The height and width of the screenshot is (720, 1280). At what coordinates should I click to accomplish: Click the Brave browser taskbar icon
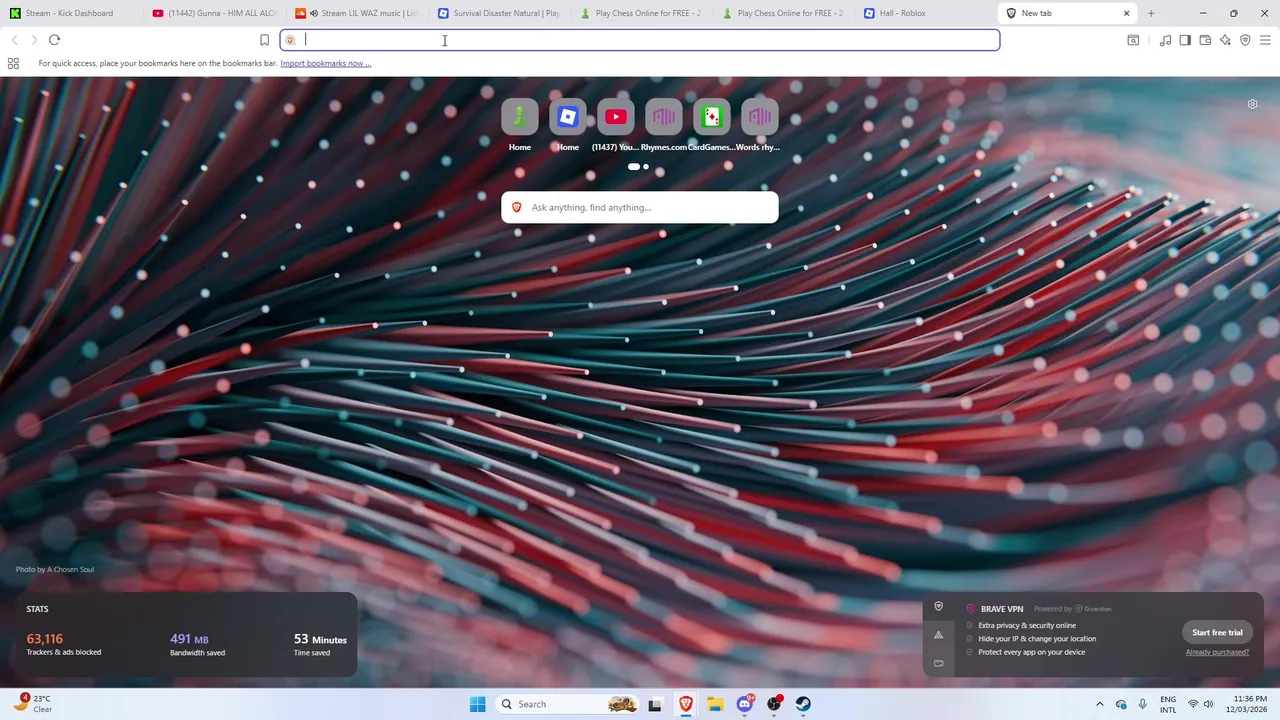(x=686, y=704)
